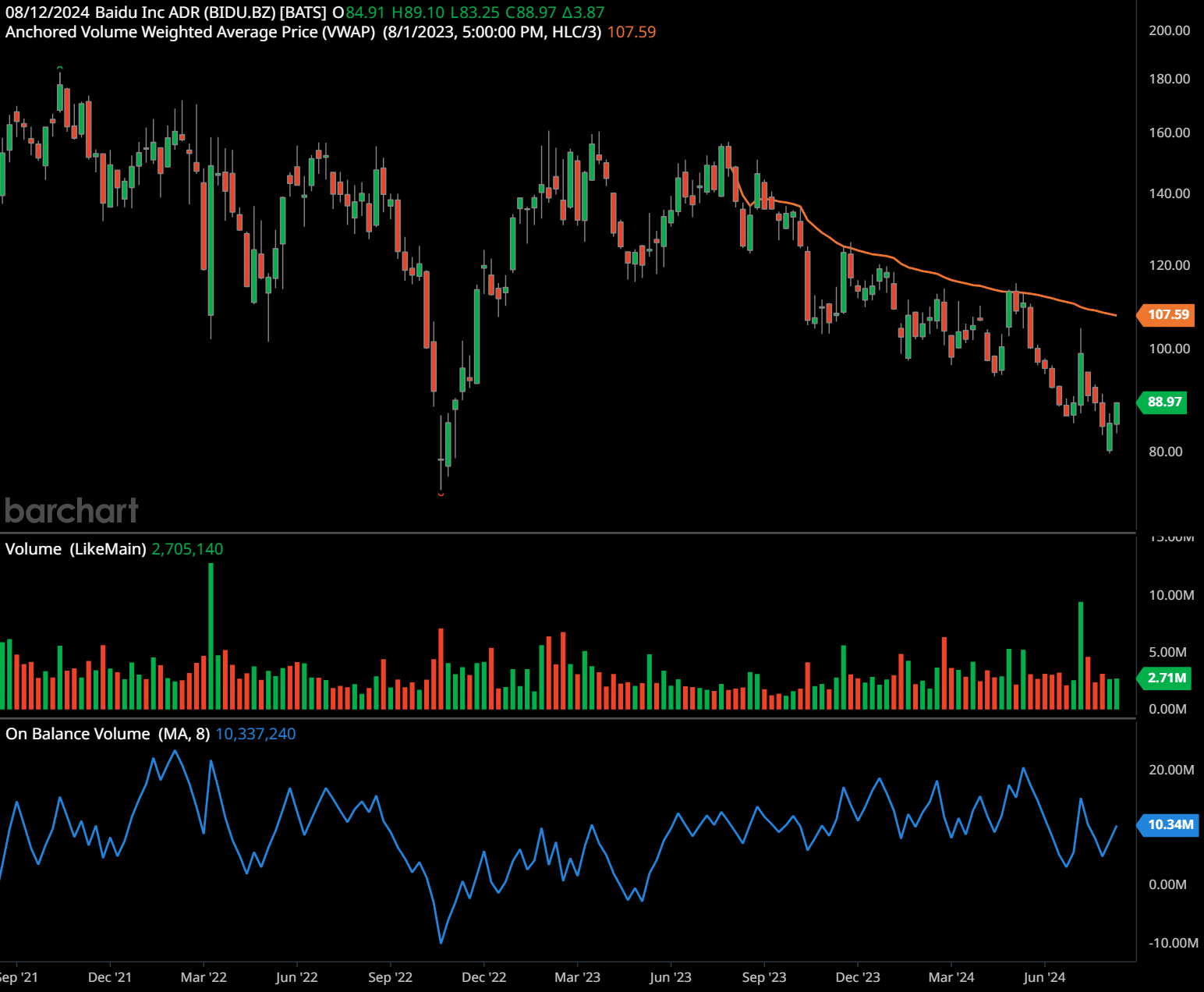Image resolution: width=1204 pixels, height=992 pixels.
Task: Click the 80.00 price axis label
Action: tap(1165, 452)
